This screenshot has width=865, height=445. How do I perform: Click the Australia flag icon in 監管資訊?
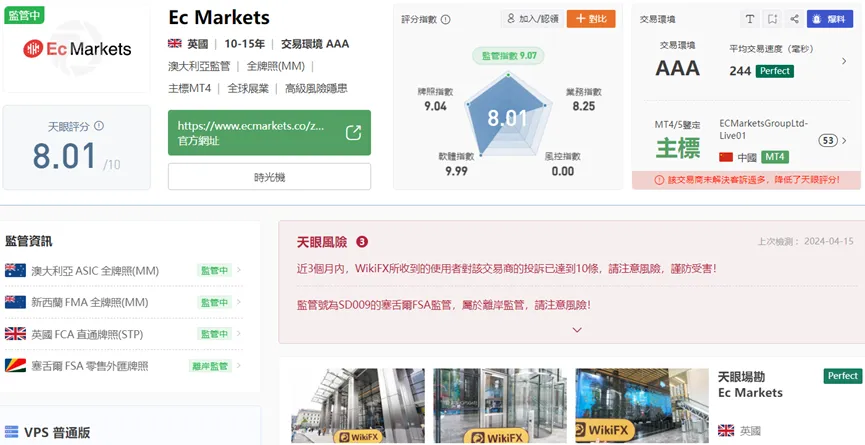point(15,270)
